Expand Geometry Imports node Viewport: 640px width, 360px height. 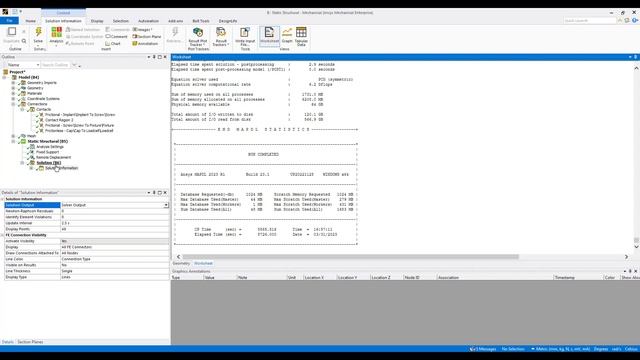click(x=13, y=82)
